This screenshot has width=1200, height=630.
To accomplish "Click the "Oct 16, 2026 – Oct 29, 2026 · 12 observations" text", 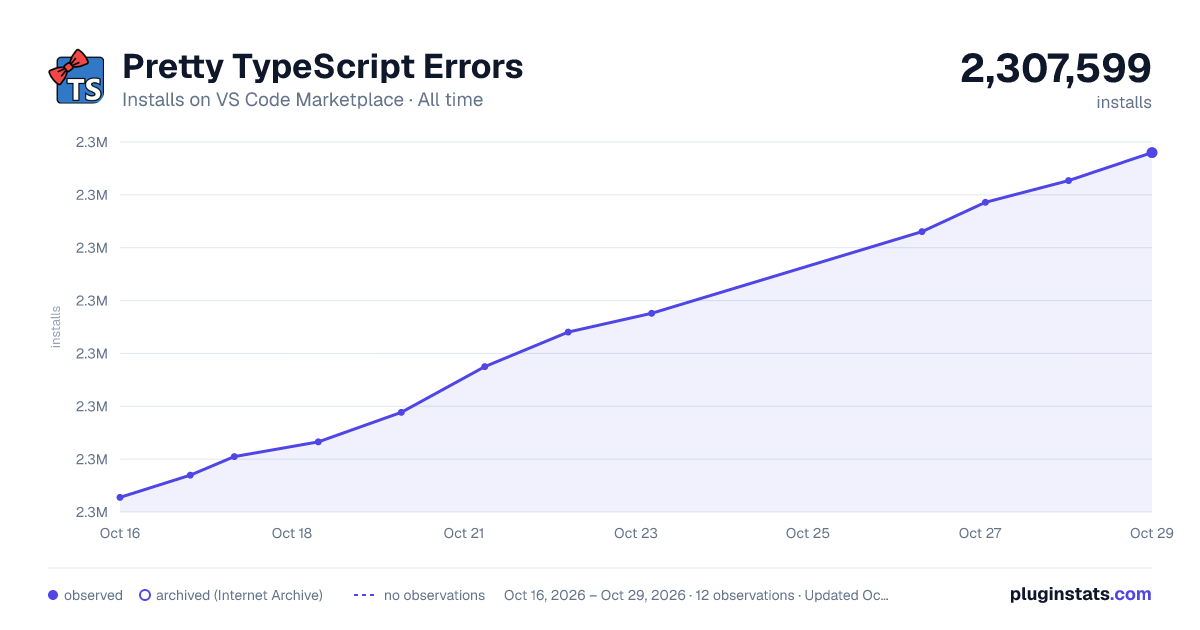I will tap(649, 595).
